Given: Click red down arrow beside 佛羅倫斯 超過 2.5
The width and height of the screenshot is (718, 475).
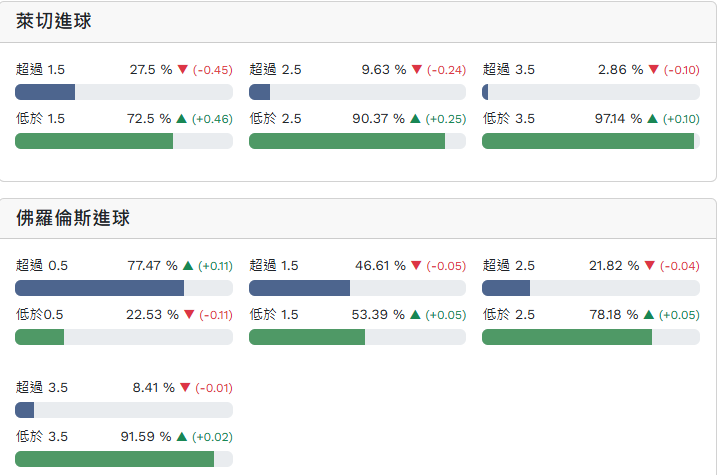Looking at the screenshot, I should click(650, 266).
